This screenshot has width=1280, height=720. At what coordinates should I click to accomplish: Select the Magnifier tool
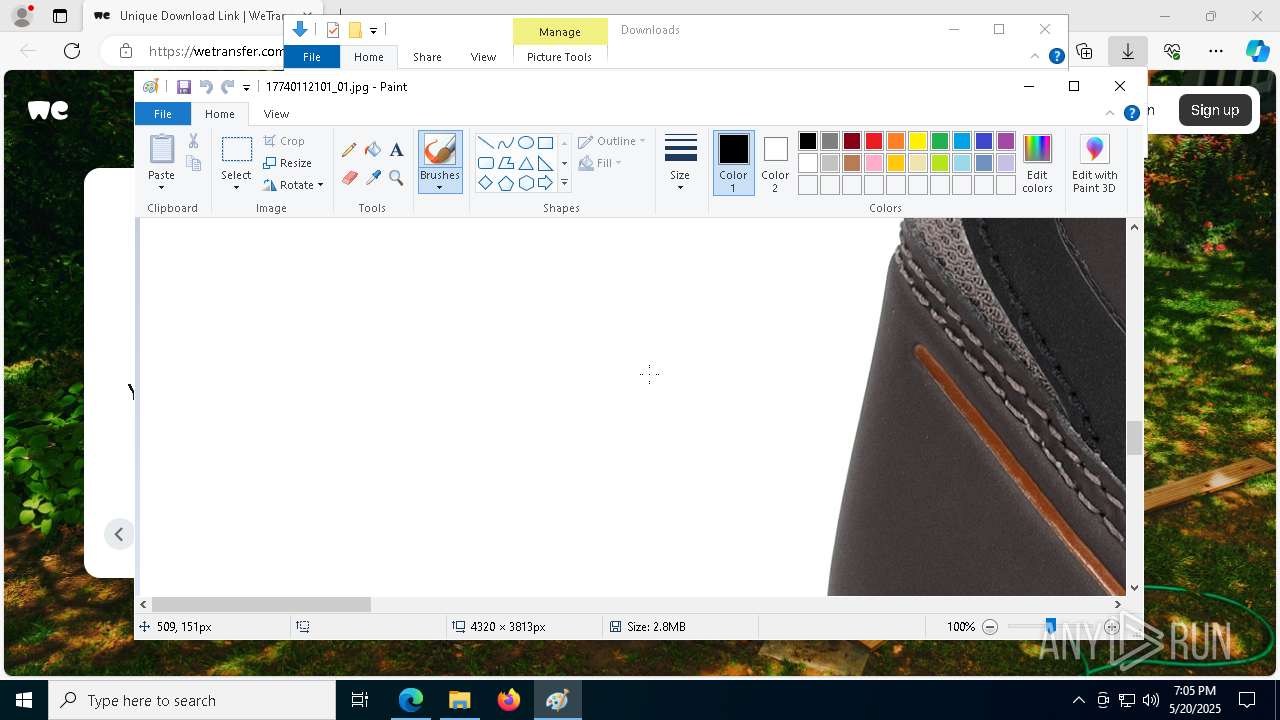click(x=396, y=178)
